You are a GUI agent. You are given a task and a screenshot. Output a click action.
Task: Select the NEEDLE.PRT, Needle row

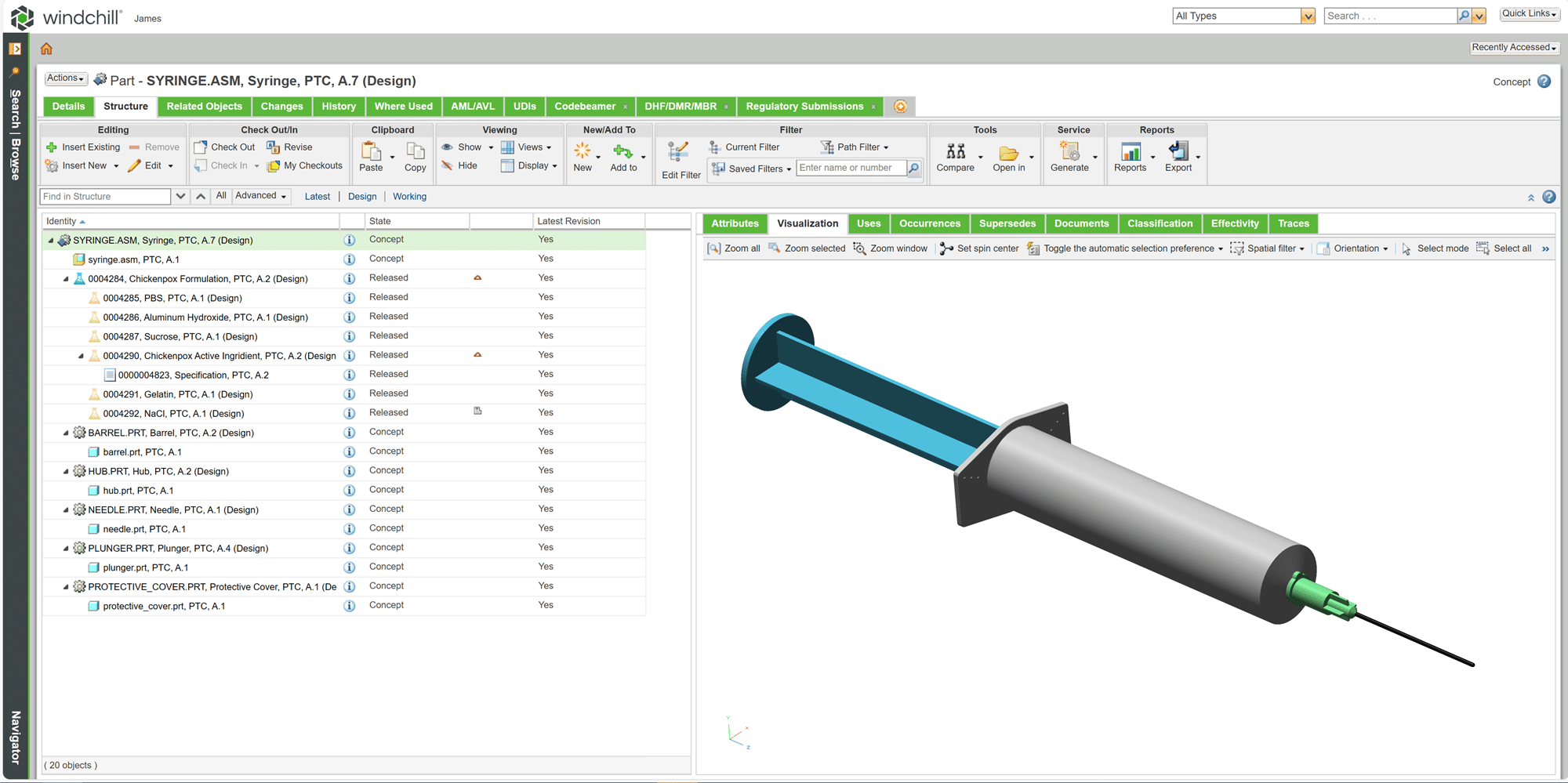pos(344,509)
